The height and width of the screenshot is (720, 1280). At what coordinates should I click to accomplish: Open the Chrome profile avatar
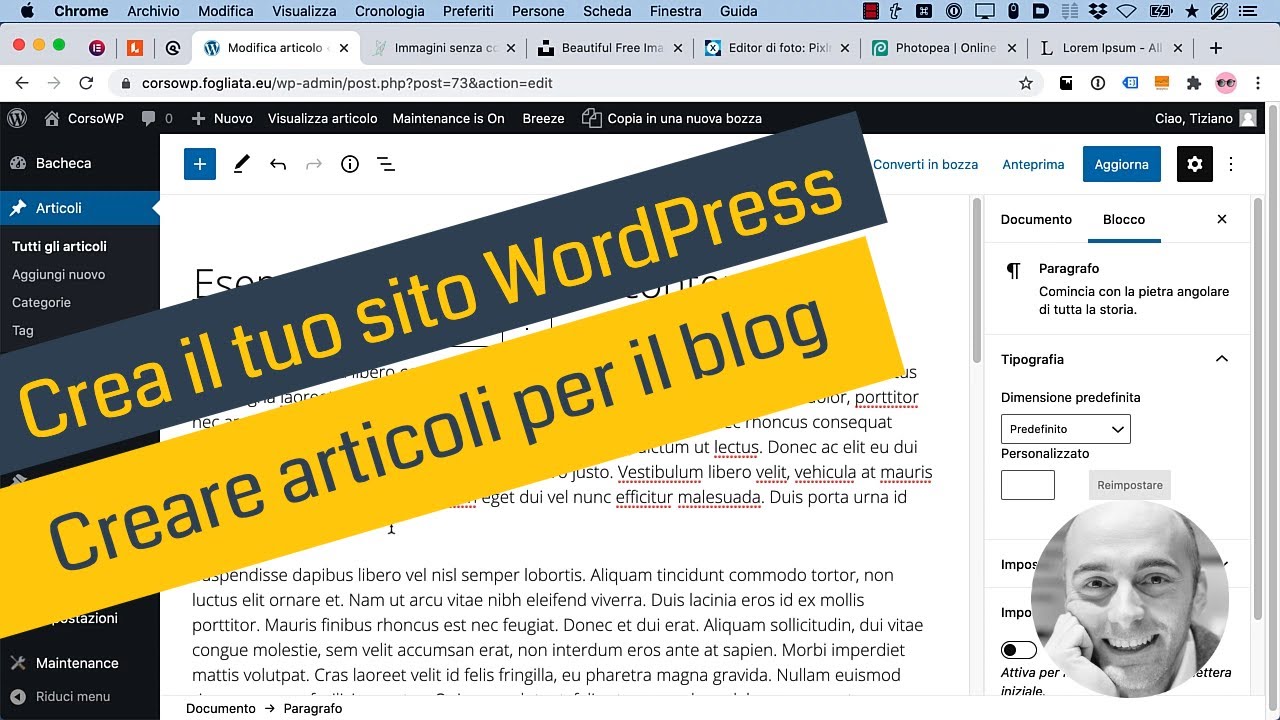1226,83
